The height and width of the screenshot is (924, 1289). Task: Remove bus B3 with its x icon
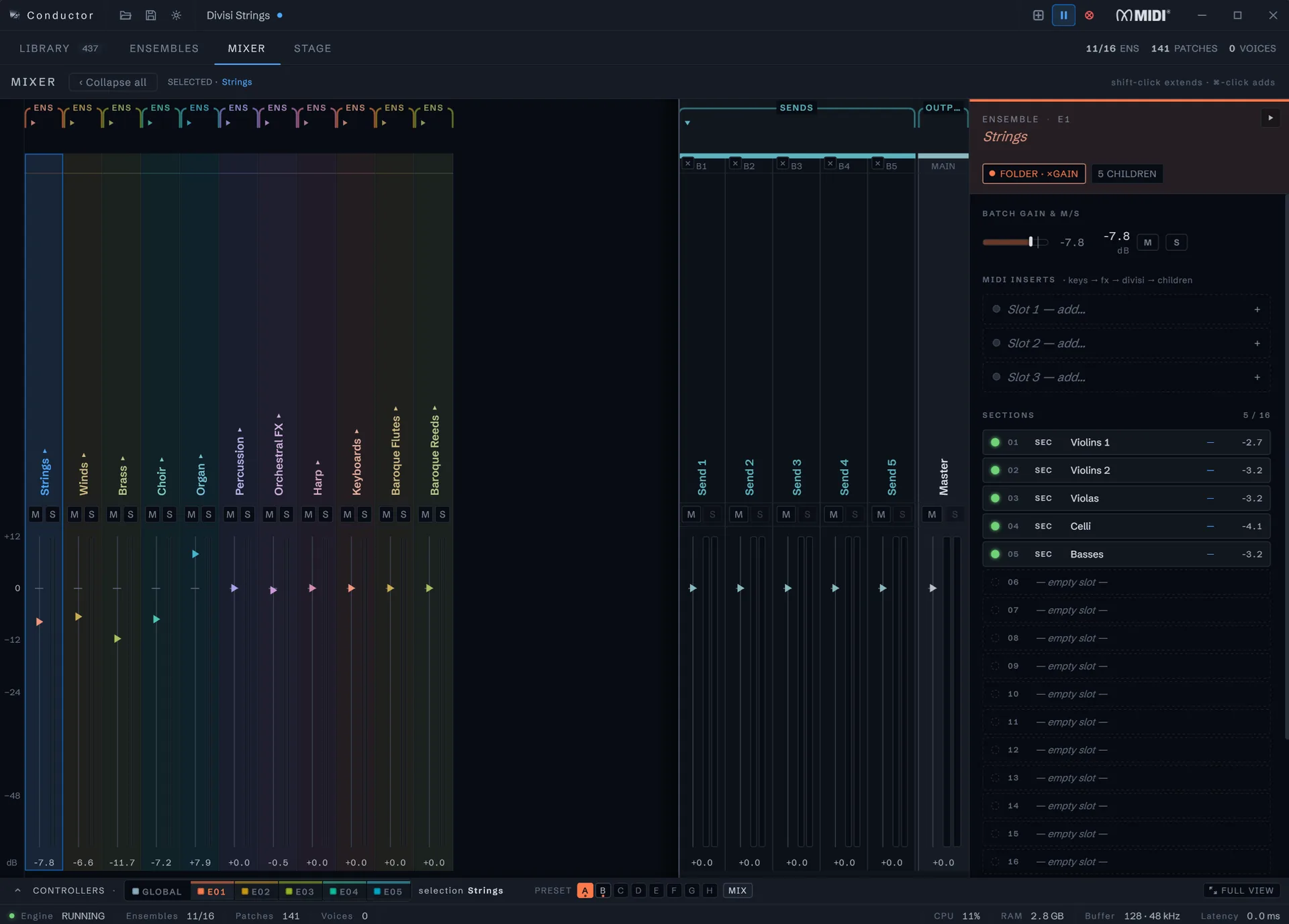(782, 164)
